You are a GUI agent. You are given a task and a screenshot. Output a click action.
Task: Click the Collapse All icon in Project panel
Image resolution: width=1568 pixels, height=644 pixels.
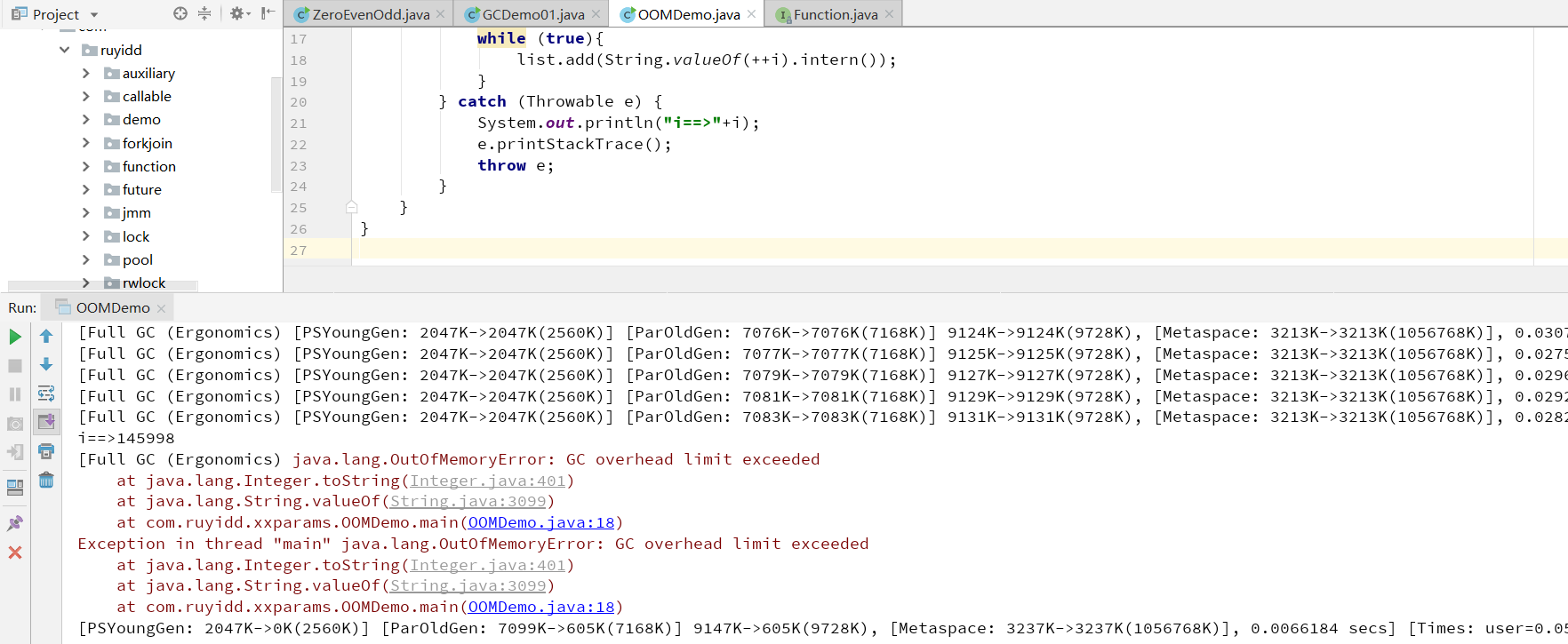204,13
